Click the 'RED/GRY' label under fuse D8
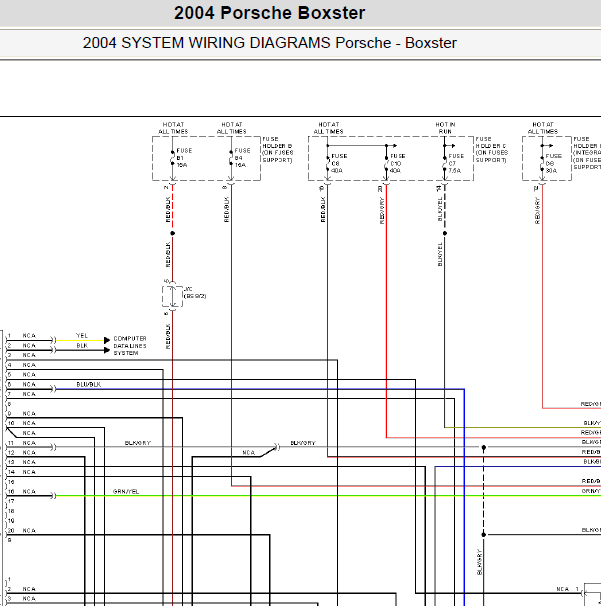 click(x=537, y=211)
